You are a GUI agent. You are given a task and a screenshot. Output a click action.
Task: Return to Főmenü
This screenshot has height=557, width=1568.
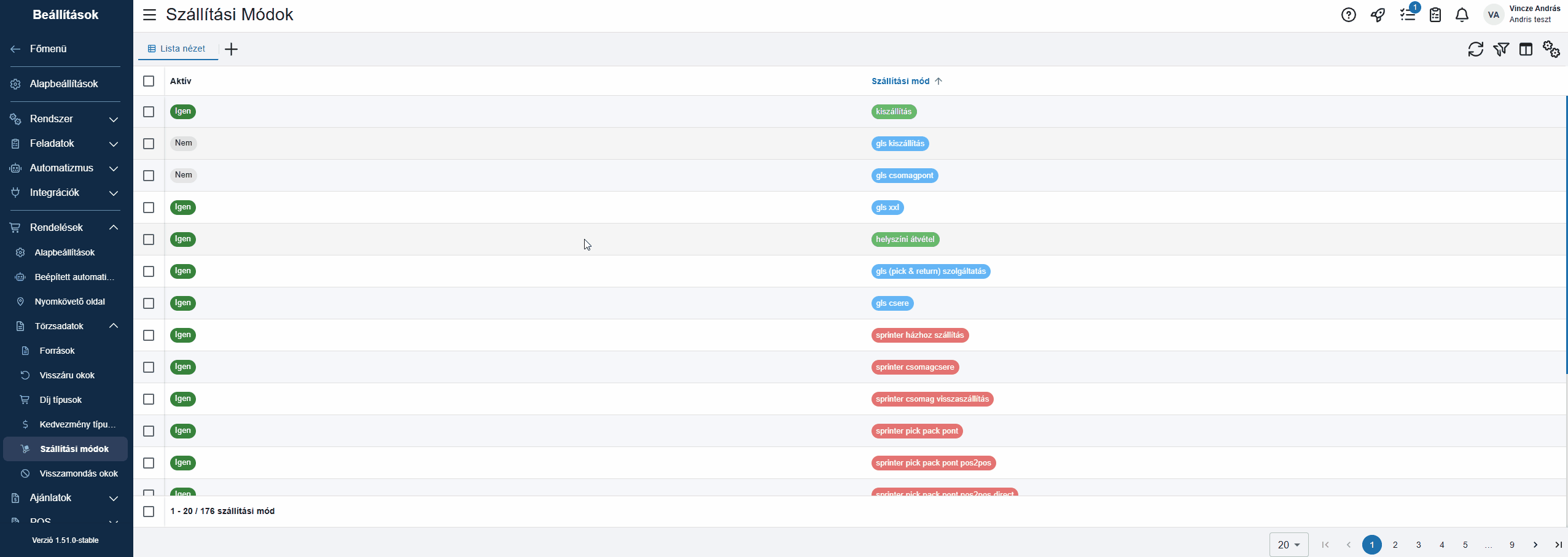(48, 49)
